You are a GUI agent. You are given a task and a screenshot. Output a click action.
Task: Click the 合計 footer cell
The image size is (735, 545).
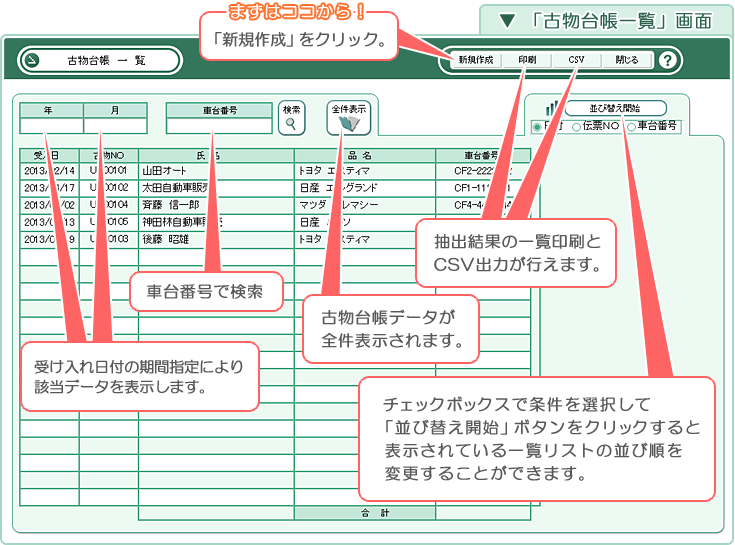click(x=365, y=513)
